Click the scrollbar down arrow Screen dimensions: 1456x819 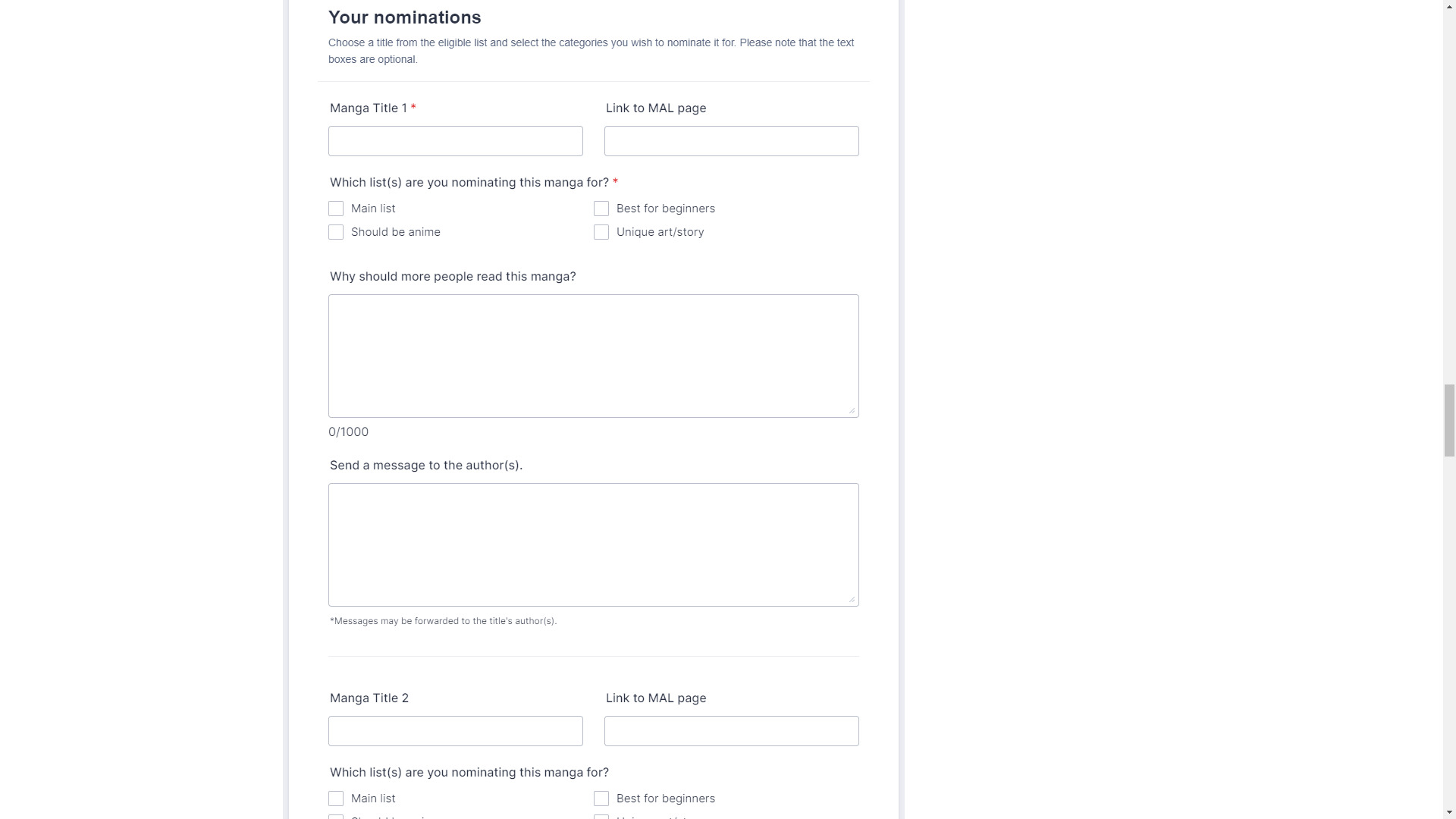click(1449, 813)
